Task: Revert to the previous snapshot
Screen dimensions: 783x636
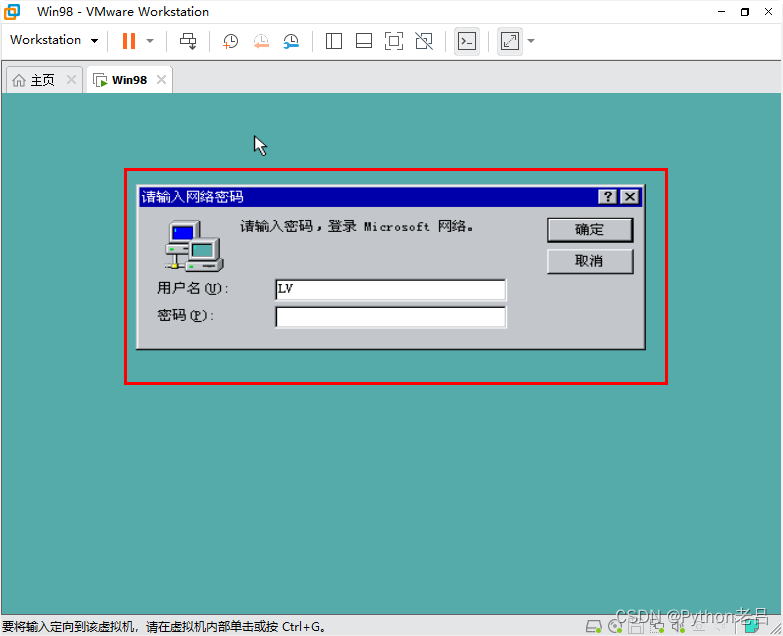Action: pos(261,41)
